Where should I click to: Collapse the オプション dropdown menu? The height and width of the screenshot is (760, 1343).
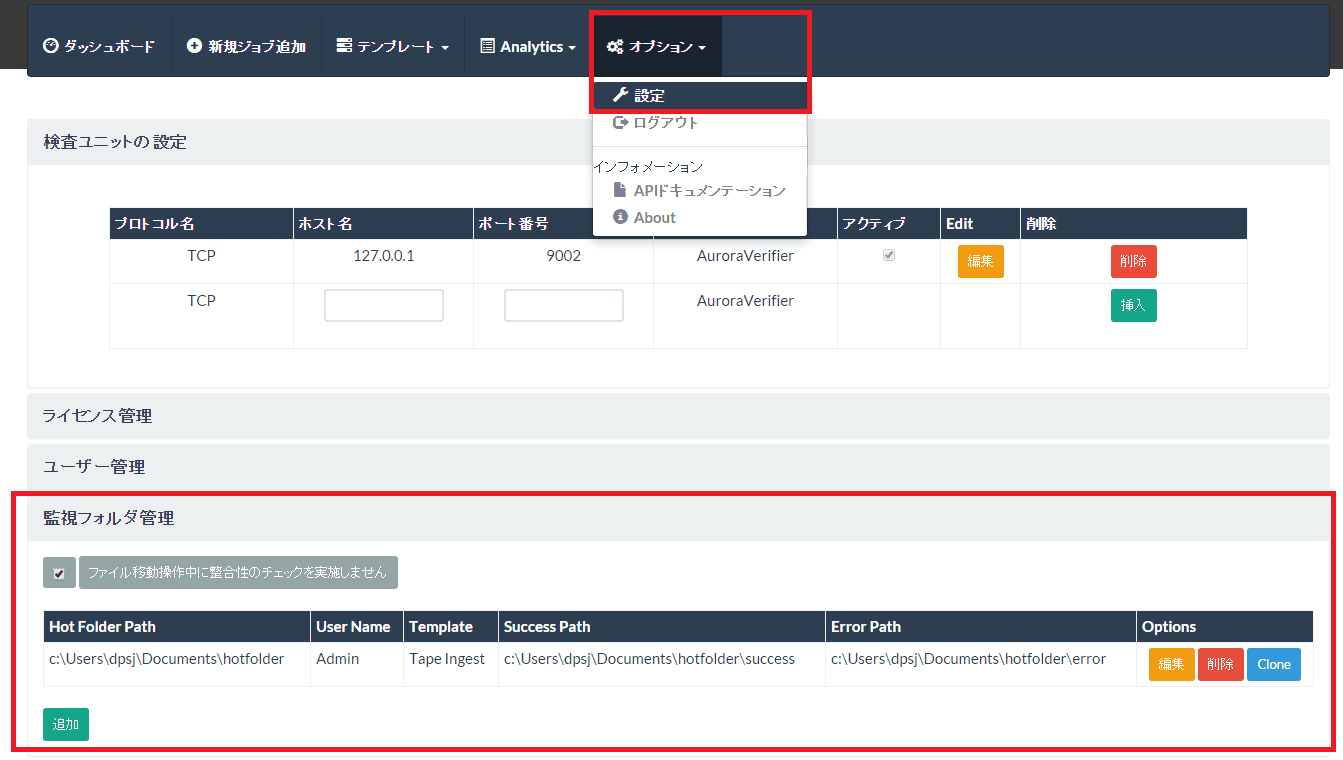(657, 46)
